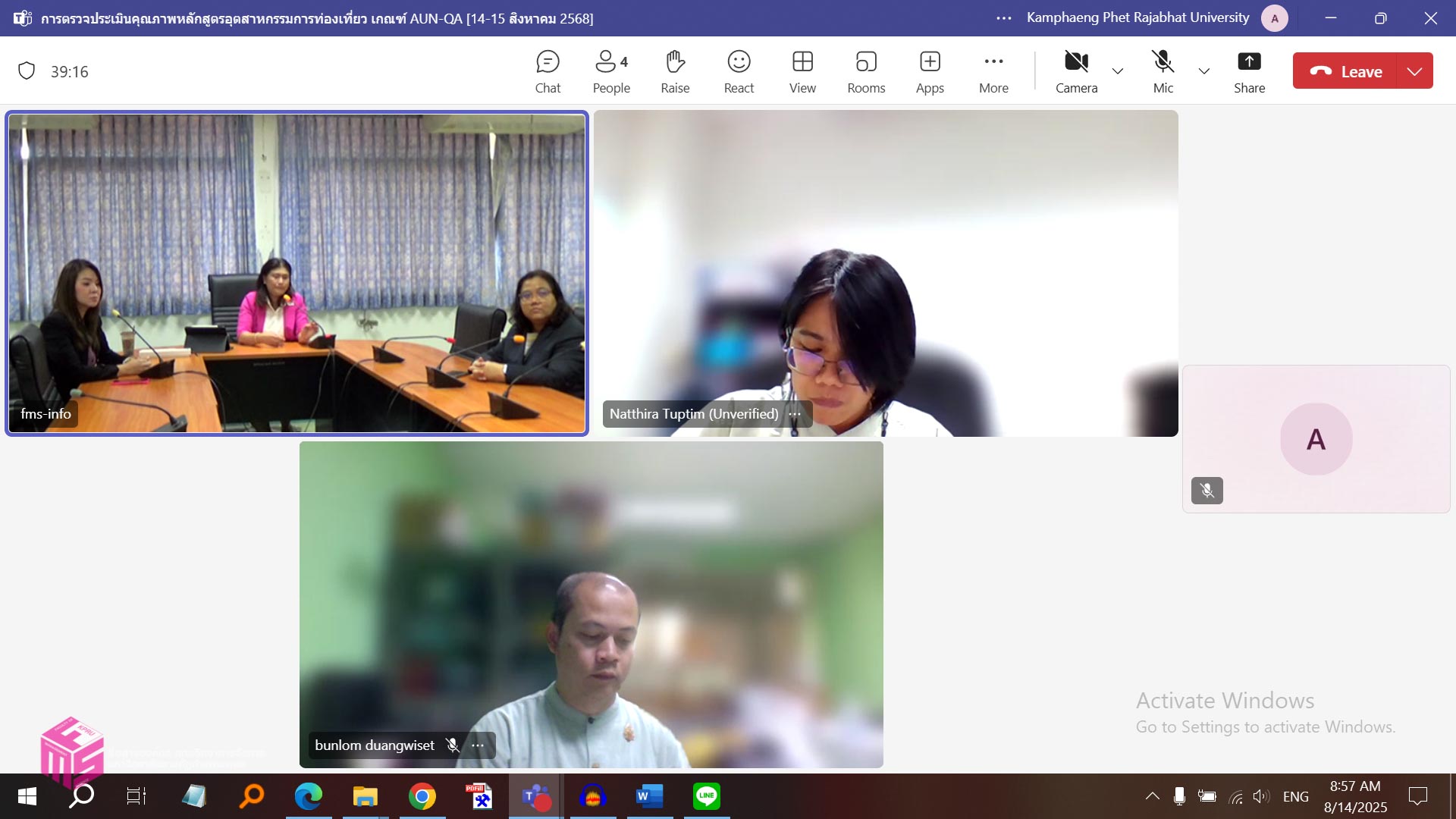Open the Apps panel
The height and width of the screenshot is (819, 1456).
coord(930,72)
